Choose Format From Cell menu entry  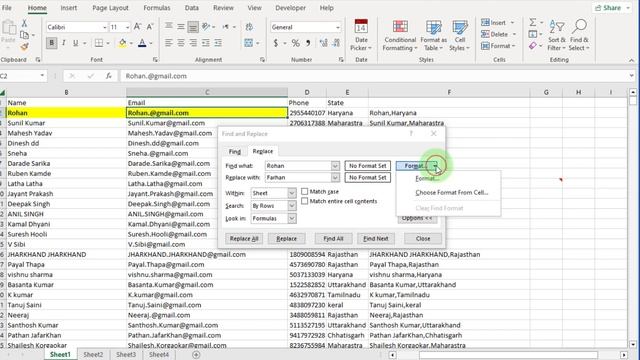(451, 193)
